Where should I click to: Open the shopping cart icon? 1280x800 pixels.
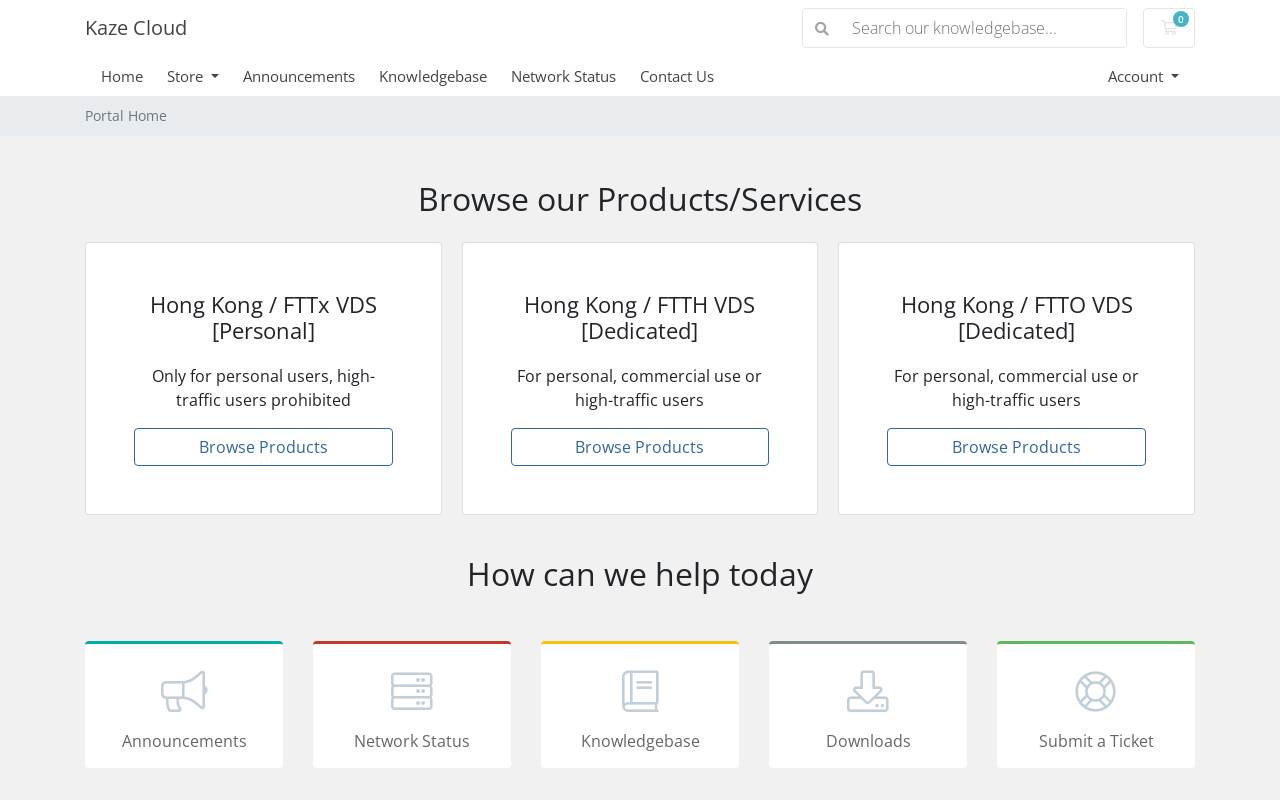point(1168,28)
